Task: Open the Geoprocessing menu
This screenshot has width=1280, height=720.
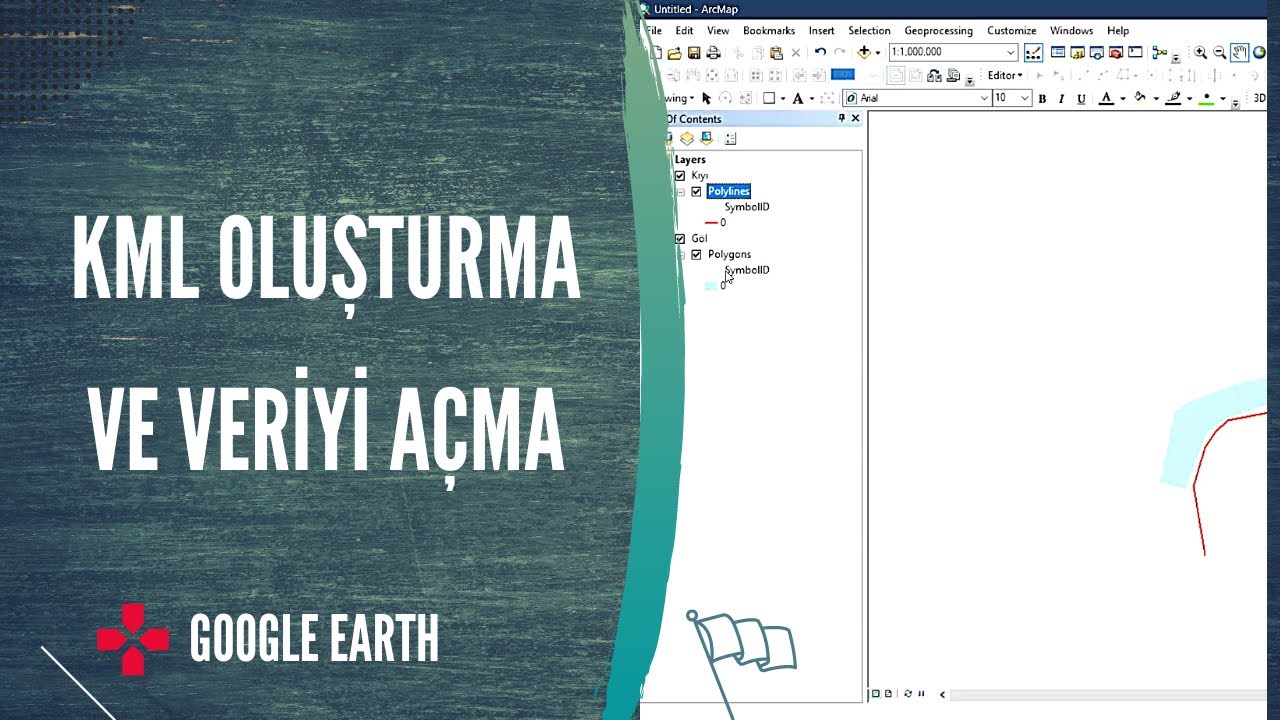Action: 939,31
